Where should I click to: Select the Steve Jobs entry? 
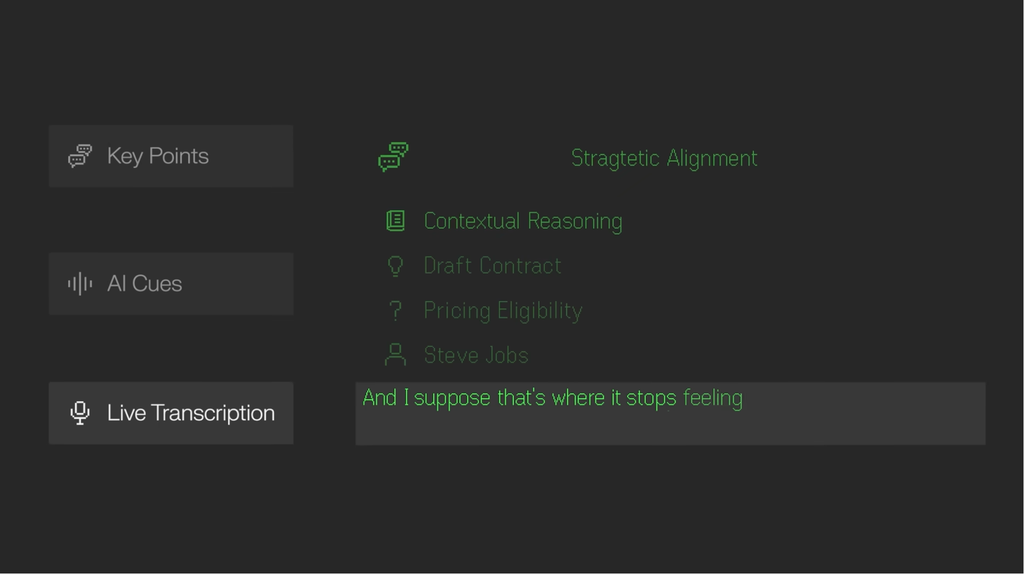(476, 355)
